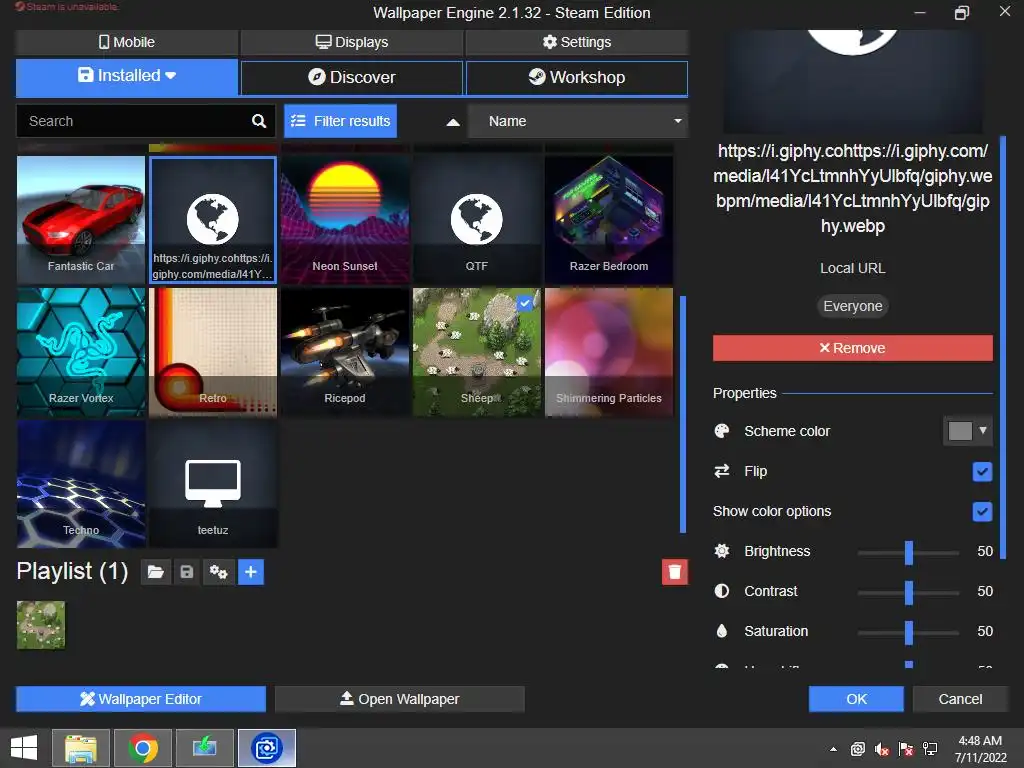1024x768 pixels.
Task: Open the Wallpaper Editor
Action: tap(141, 699)
